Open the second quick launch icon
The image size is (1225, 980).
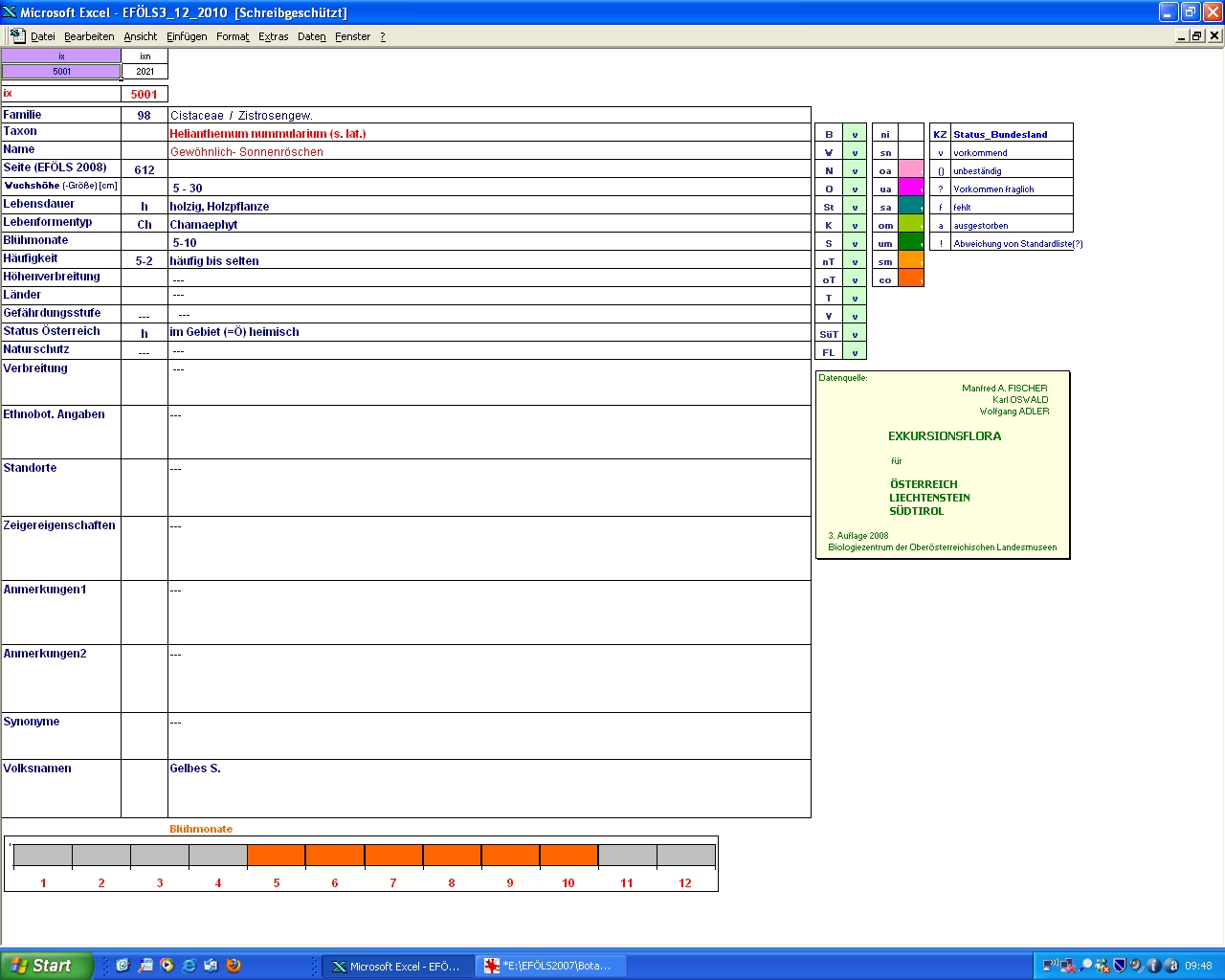[145, 966]
